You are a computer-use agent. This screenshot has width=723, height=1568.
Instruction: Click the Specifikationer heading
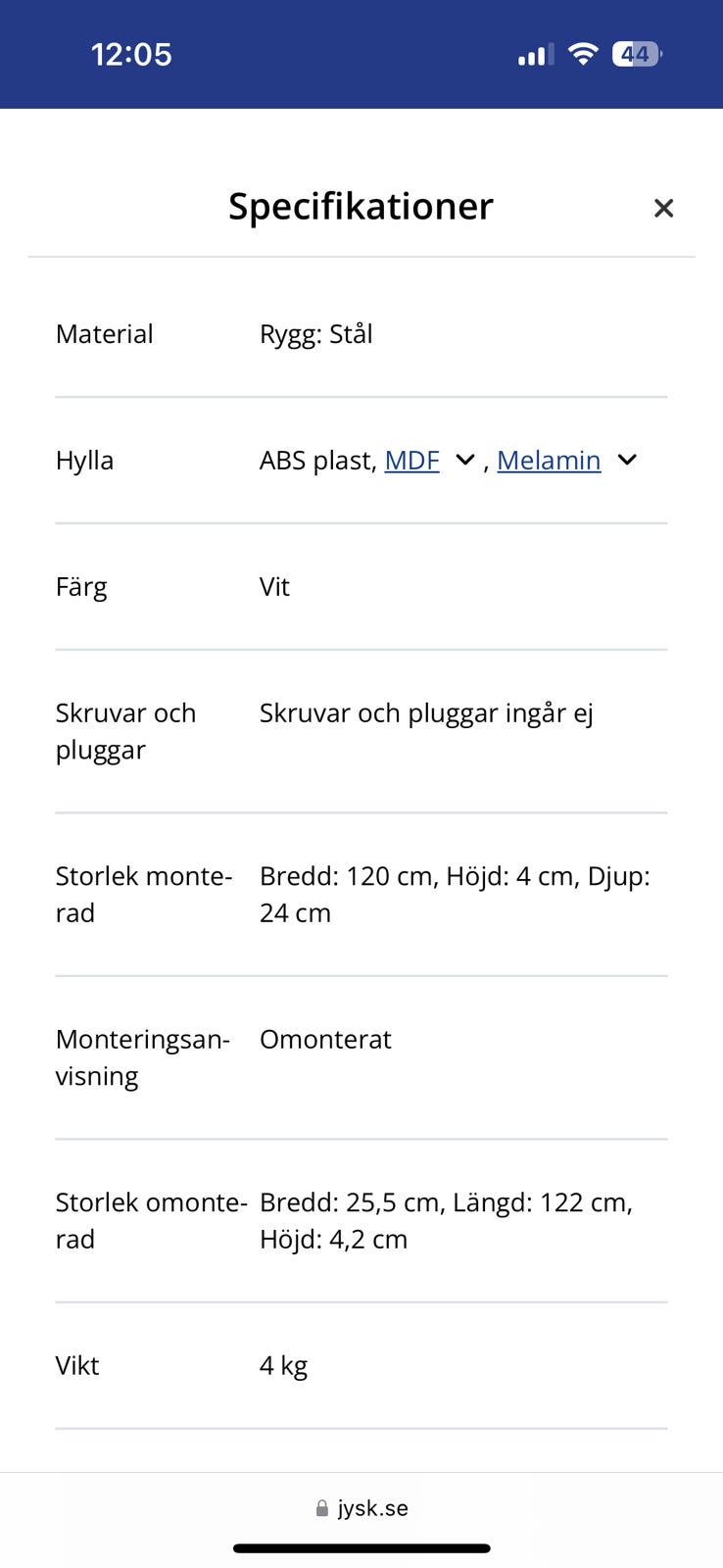pyautogui.click(x=361, y=207)
